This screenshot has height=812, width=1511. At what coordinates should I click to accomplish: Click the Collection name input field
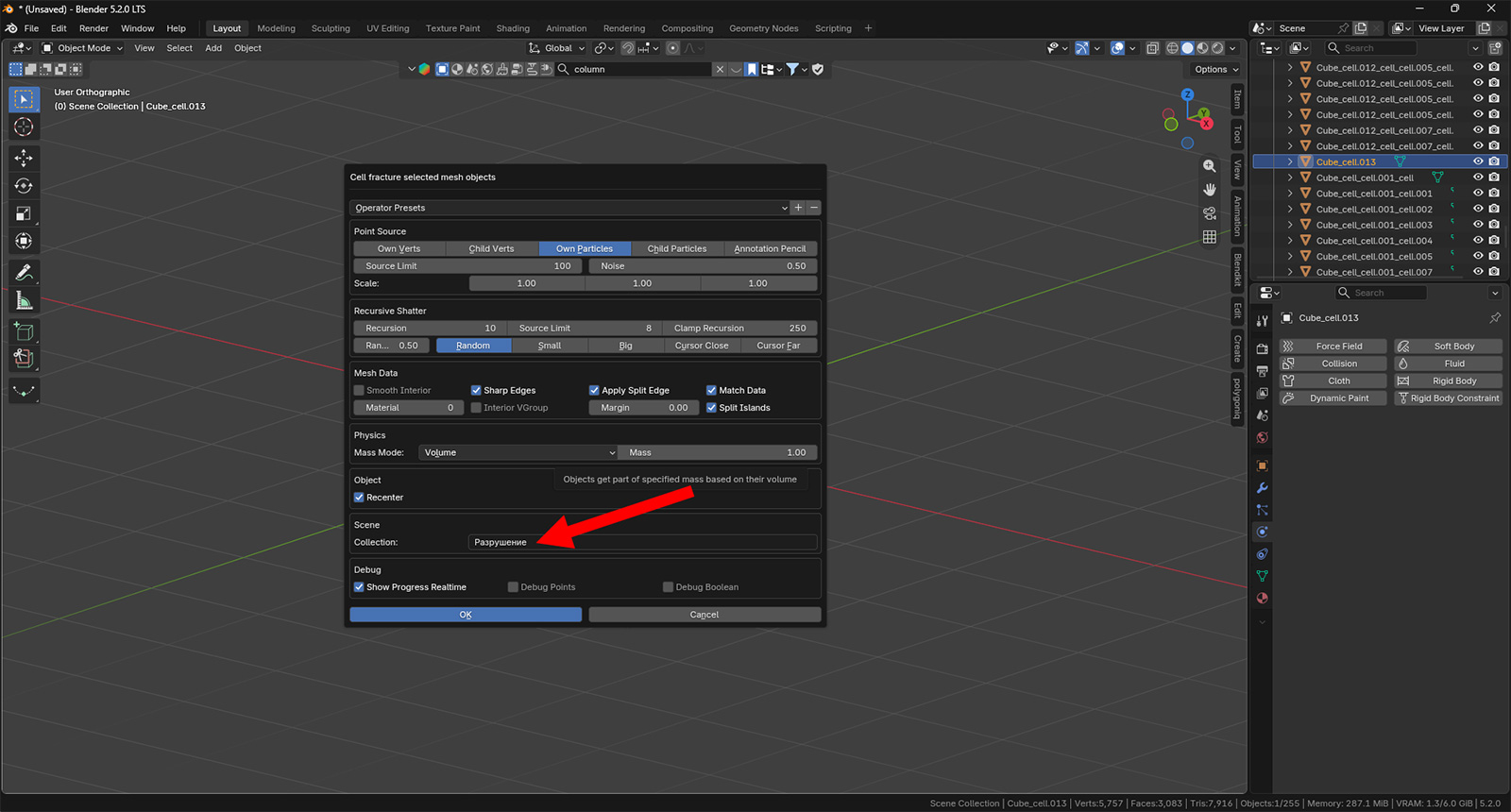coord(643,543)
